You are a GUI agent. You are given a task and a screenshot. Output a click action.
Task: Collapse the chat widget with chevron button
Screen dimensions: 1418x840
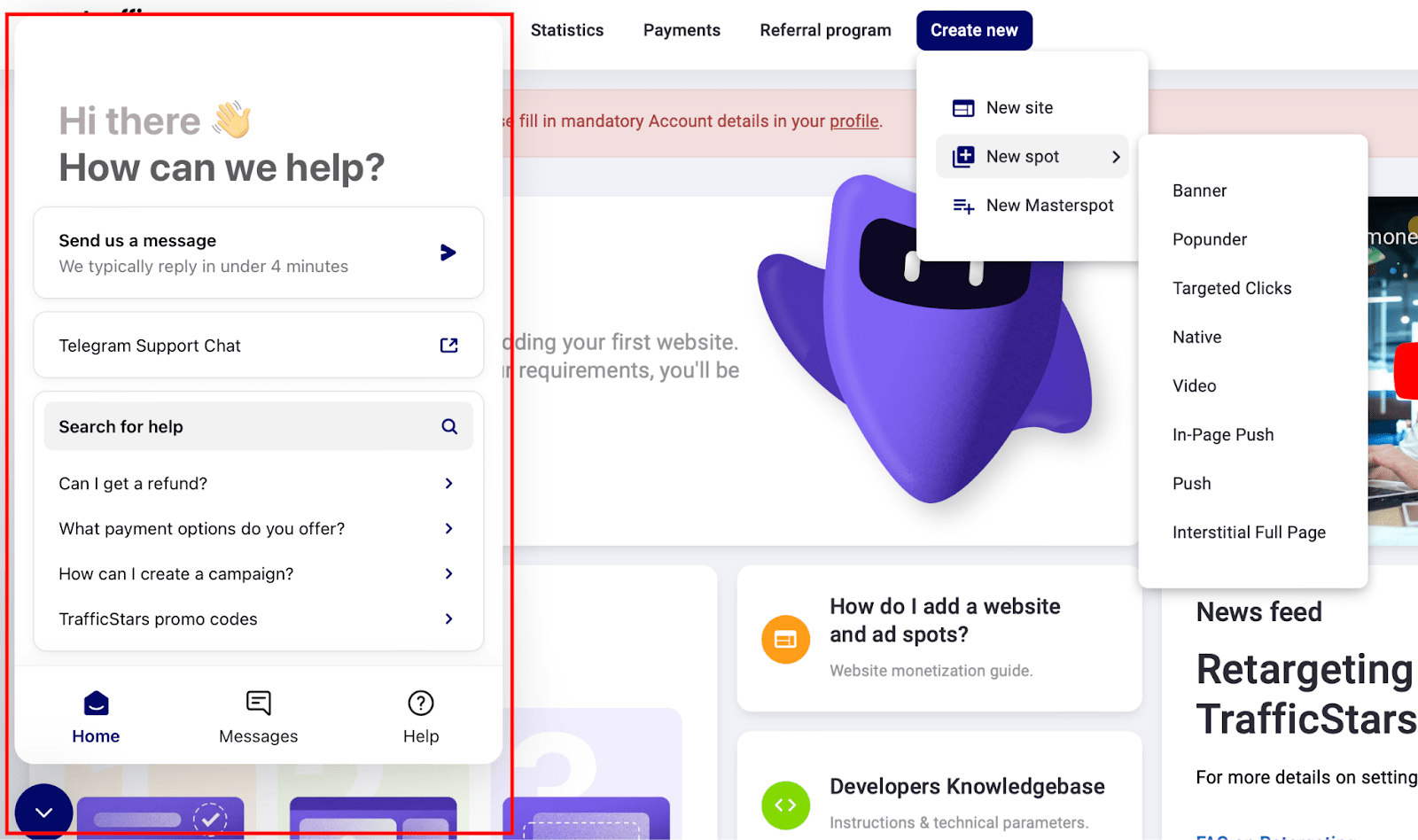coord(43,812)
